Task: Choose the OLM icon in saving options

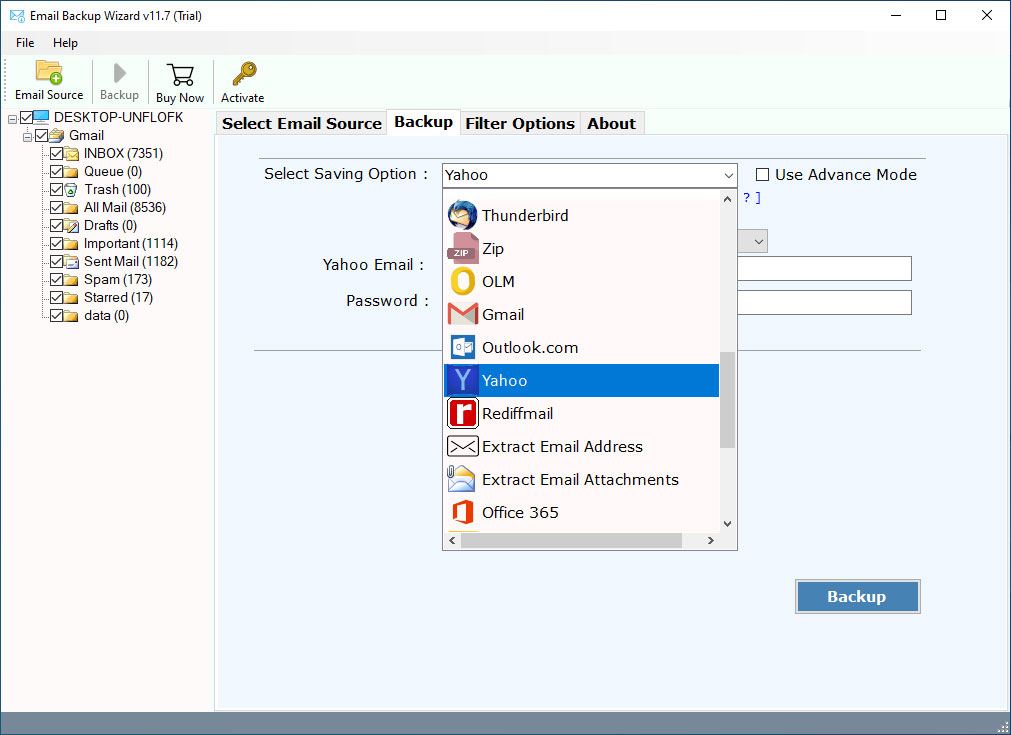Action: 462,282
